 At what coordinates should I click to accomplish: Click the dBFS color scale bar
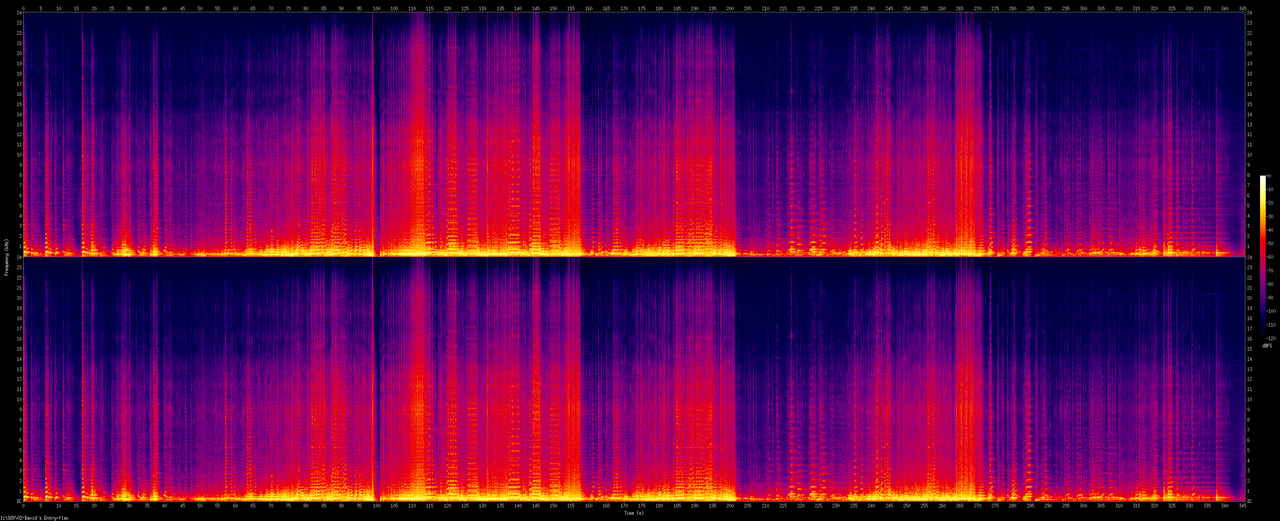1263,257
